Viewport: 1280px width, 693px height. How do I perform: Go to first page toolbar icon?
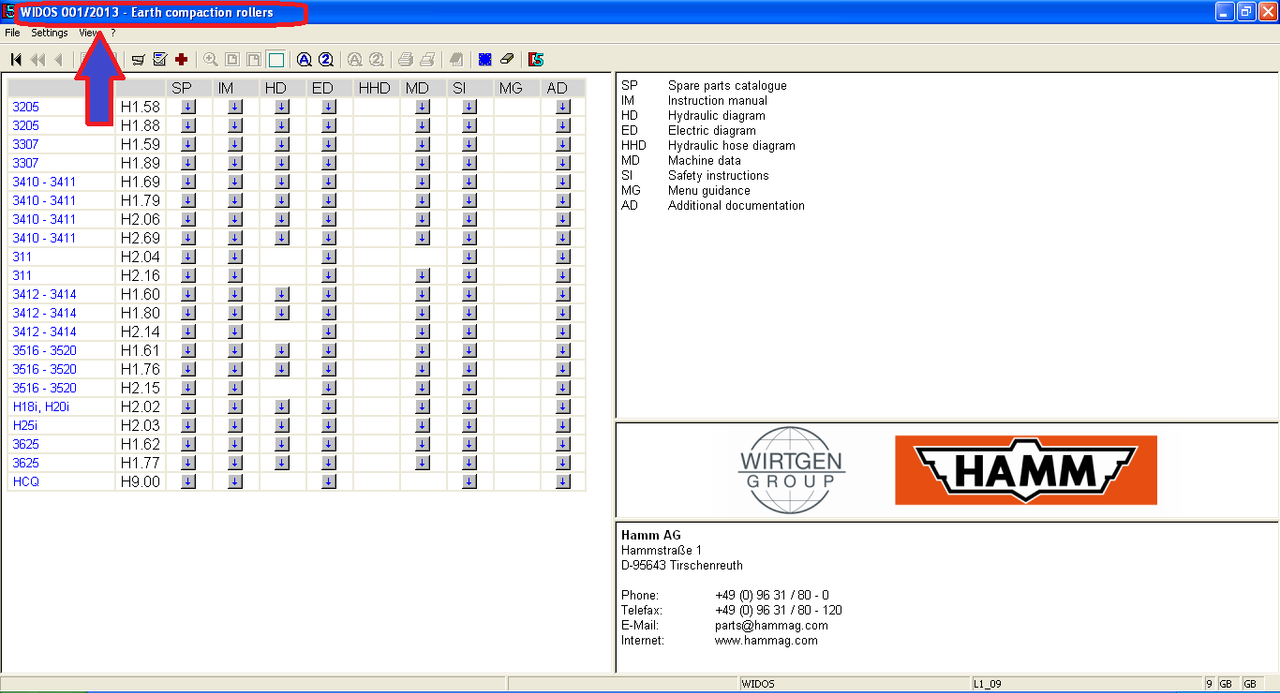coord(16,59)
